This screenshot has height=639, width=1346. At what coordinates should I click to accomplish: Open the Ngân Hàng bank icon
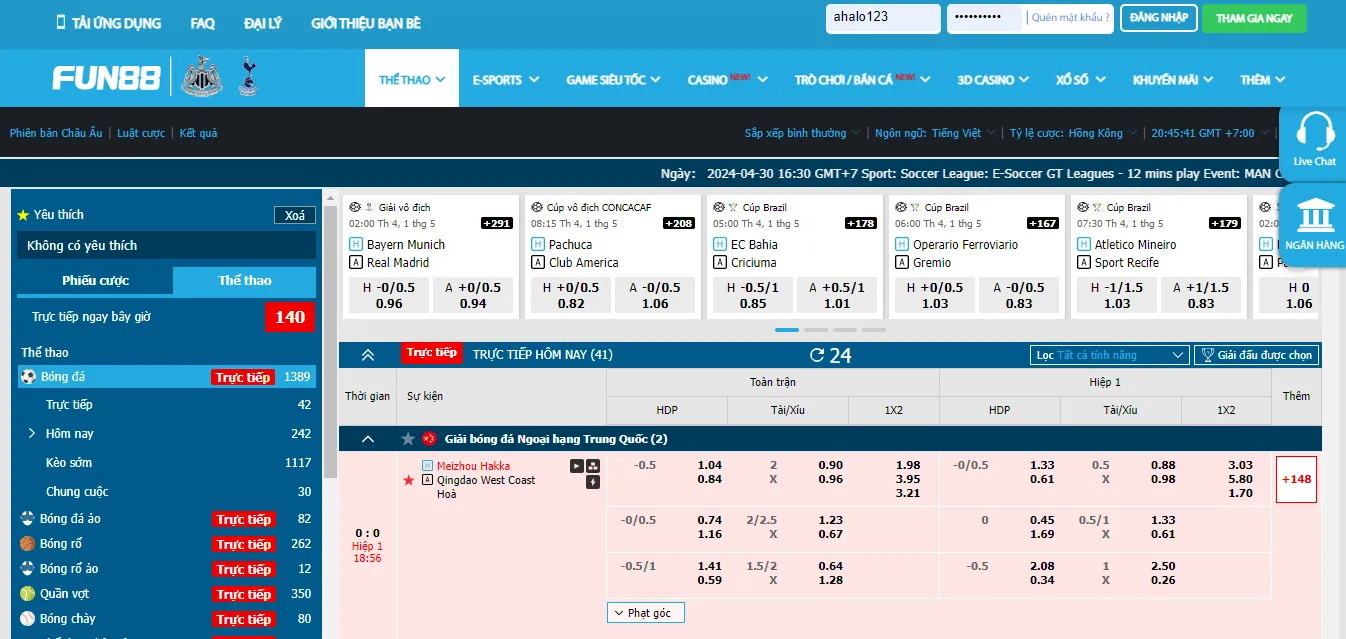[1314, 216]
